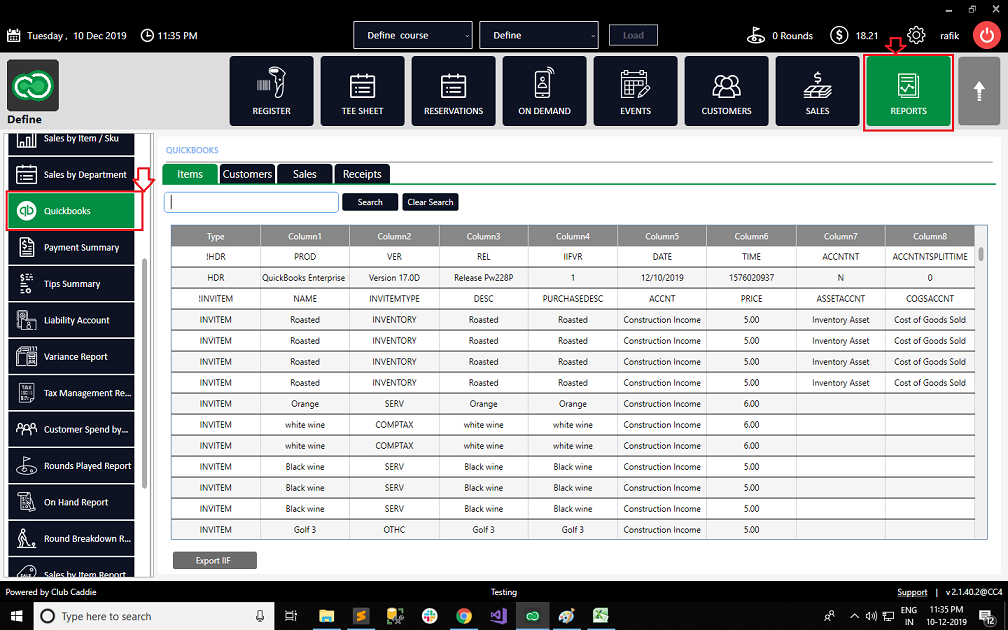Open Liability Account report
1008x630 pixels.
(x=71, y=320)
